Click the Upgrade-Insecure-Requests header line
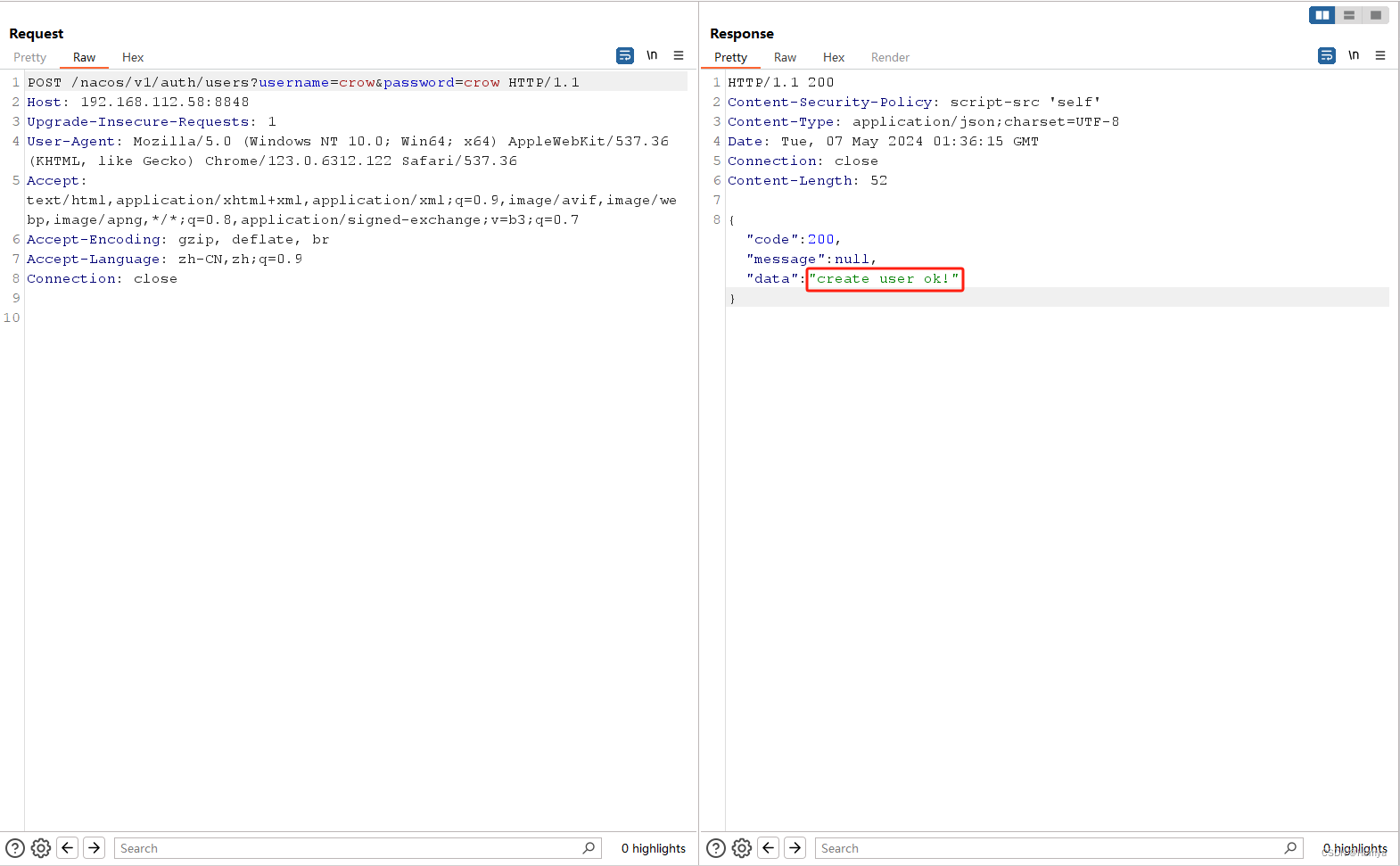 tap(152, 121)
